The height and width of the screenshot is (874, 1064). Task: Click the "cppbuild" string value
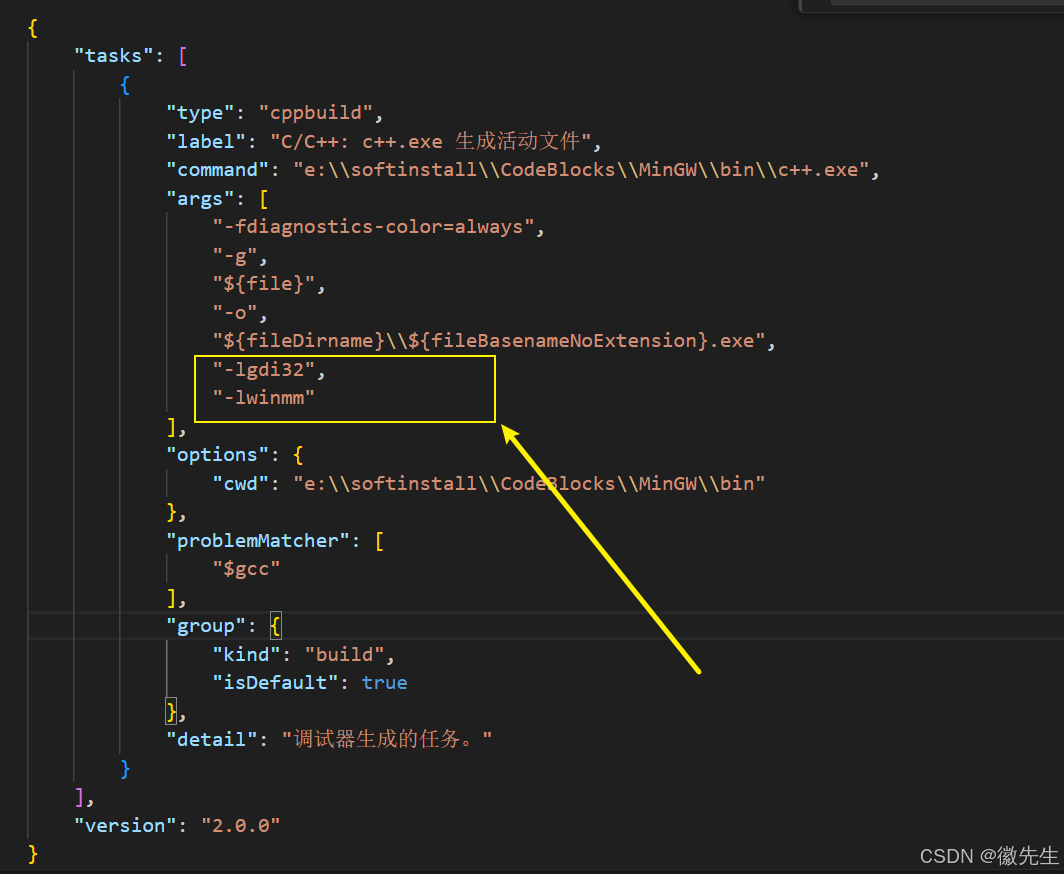(316, 113)
